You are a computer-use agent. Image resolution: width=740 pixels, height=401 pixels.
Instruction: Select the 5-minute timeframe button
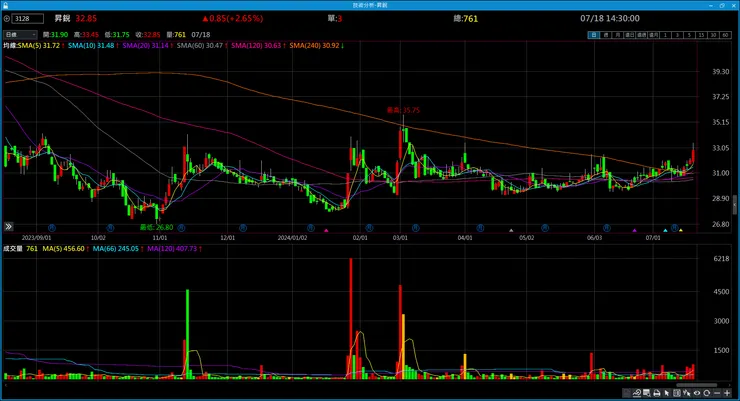pos(689,35)
